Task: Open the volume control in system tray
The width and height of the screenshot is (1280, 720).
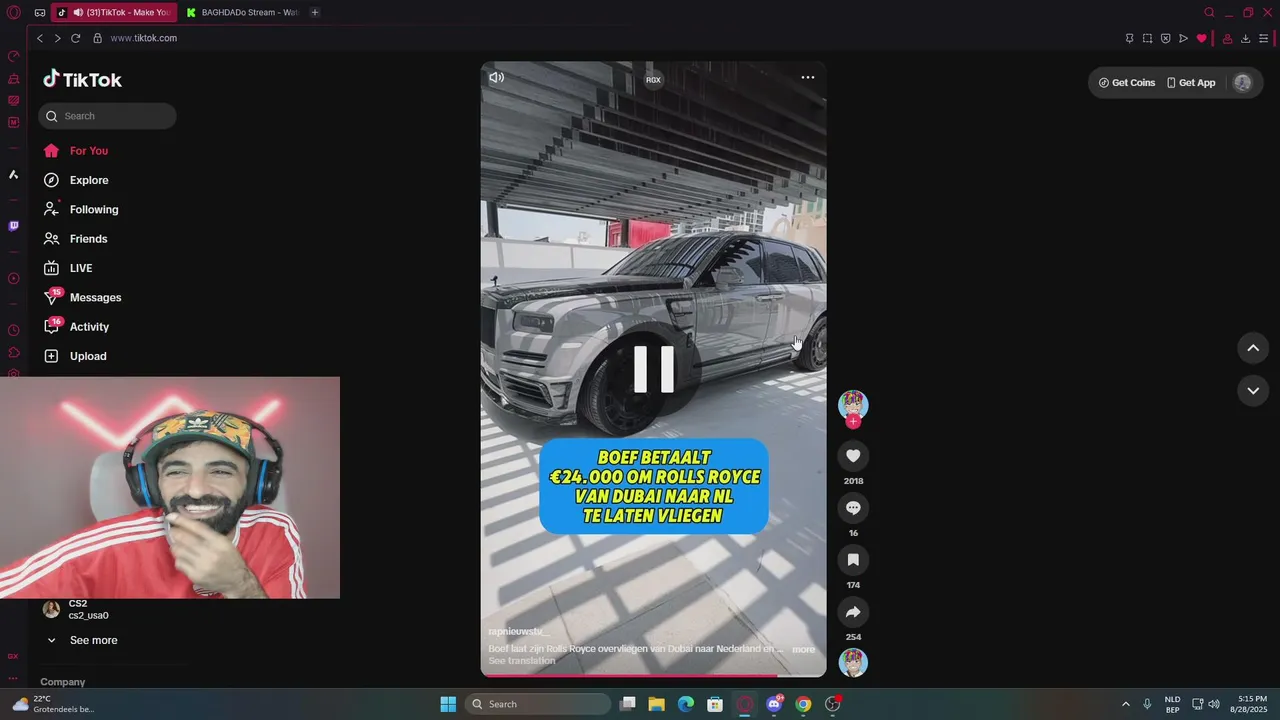Action: (1214, 704)
